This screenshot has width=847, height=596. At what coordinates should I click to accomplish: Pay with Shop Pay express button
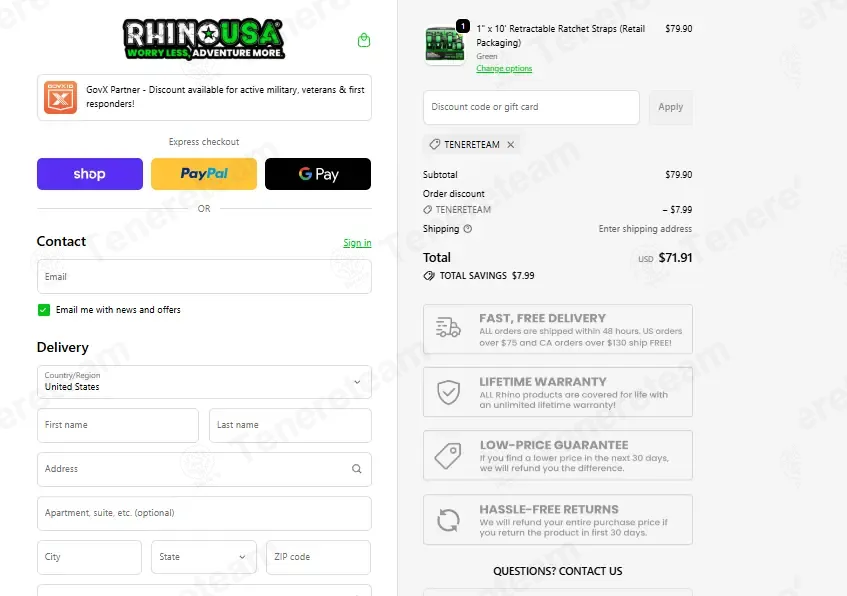click(x=90, y=174)
